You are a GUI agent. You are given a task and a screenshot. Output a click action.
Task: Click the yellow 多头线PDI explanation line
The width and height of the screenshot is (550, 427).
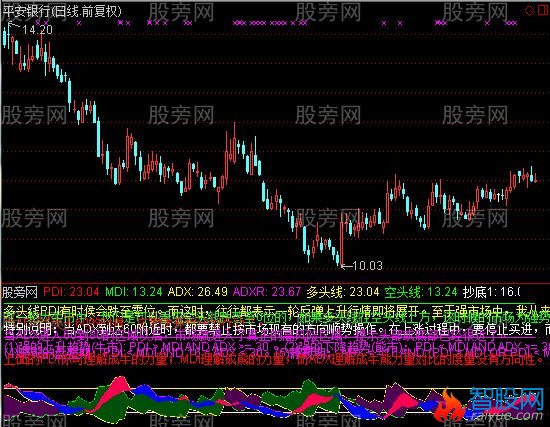276,310
